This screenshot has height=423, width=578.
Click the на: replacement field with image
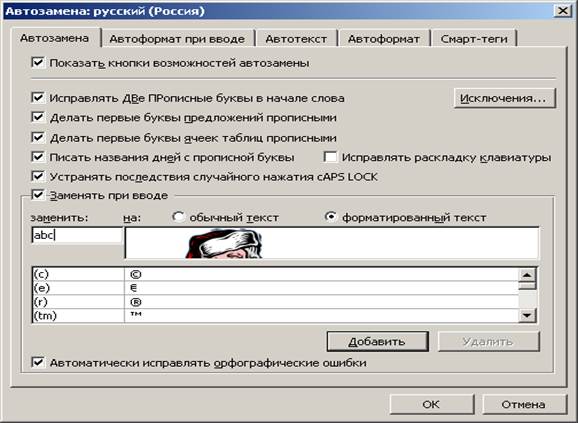click(332, 243)
